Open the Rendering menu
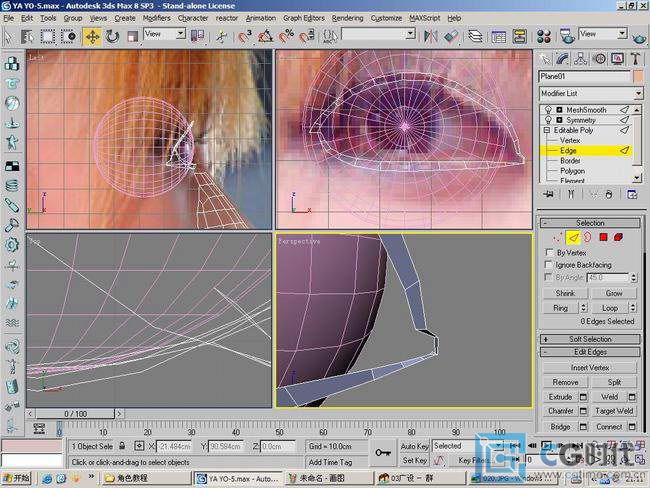This screenshot has height=488, width=650. tap(347, 18)
